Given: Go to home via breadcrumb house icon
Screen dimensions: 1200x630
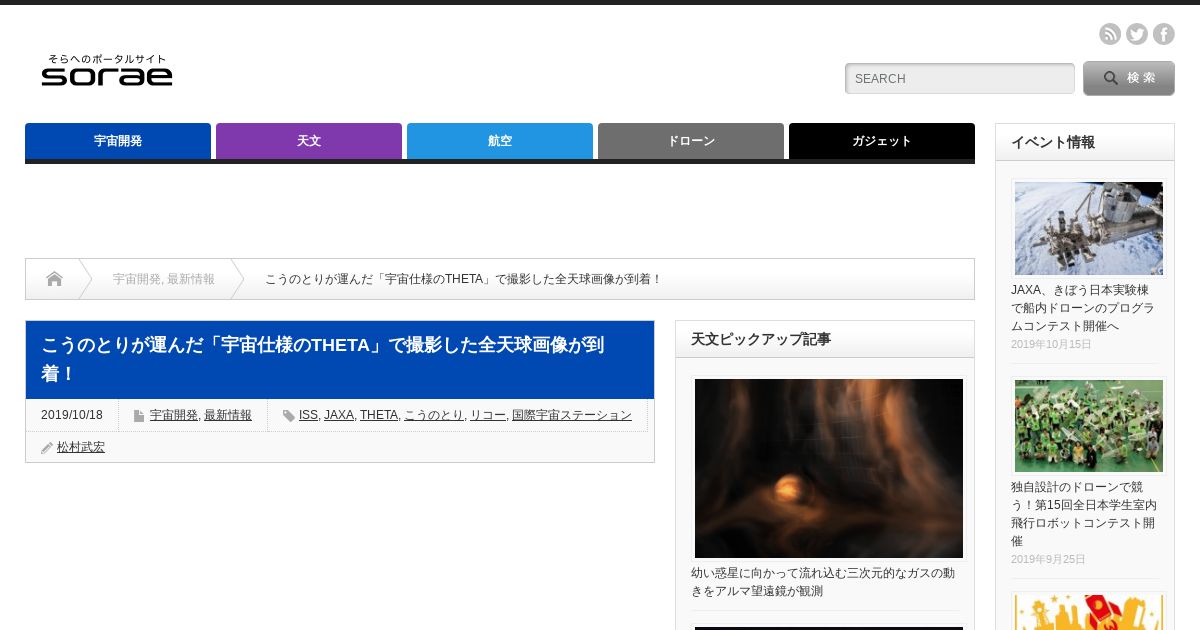Looking at the screenshot, I should 54,279.
